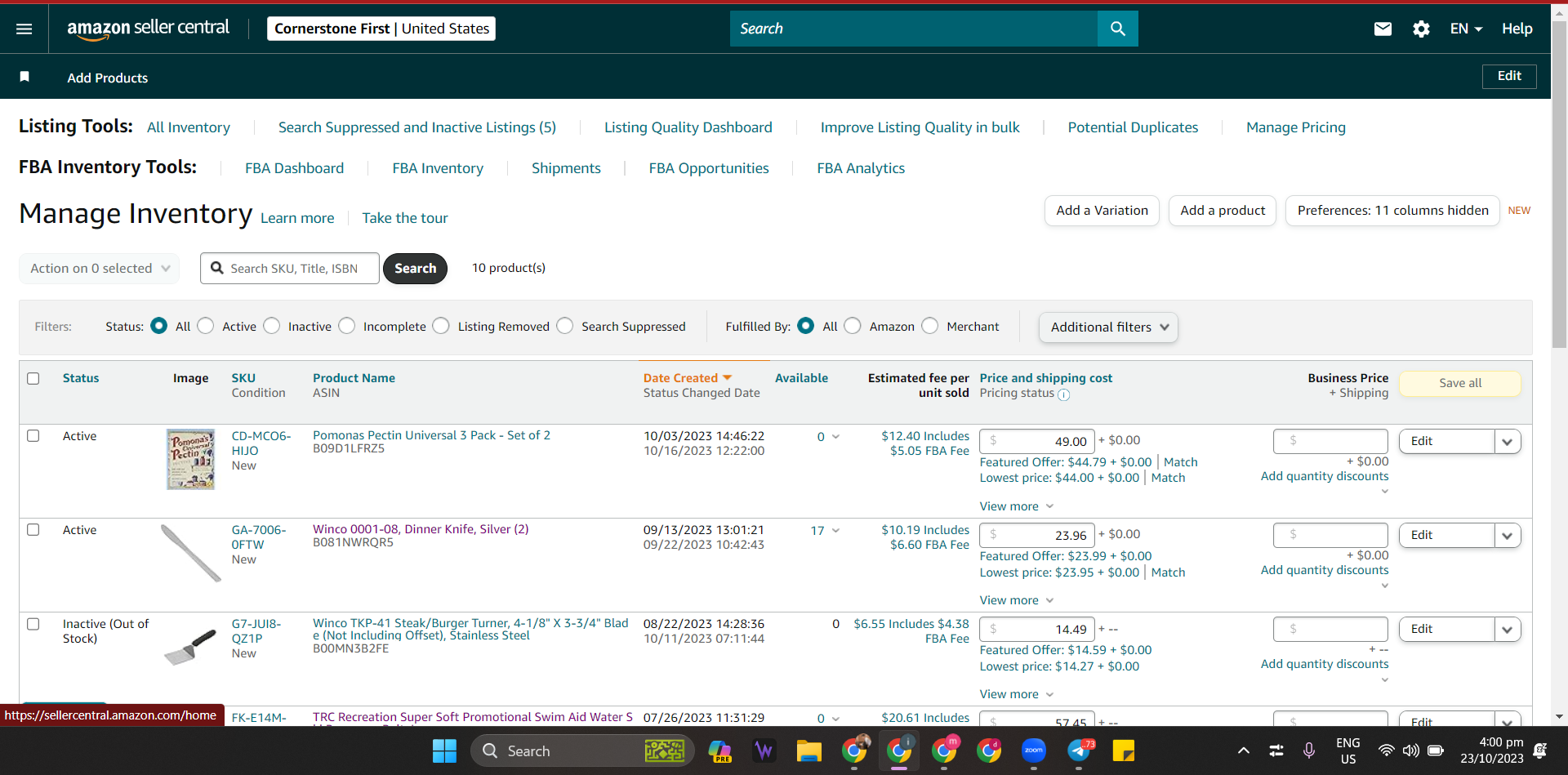The height and width of the screenshot is (775, 1568).
Task: Click the magnifier search button in header
Action: tap(1117, 29)
